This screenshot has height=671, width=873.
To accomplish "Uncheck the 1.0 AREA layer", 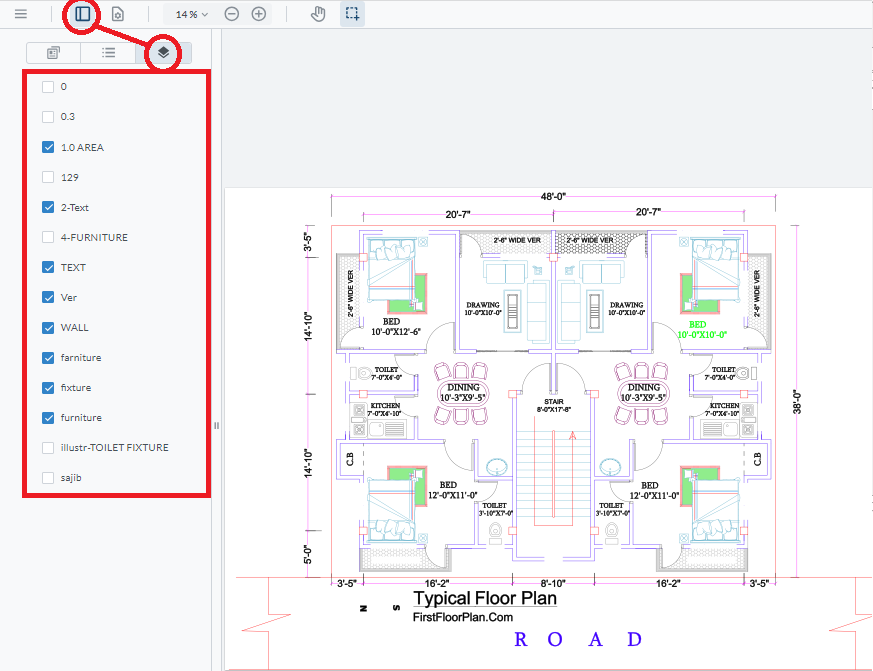I will [48, 147].
